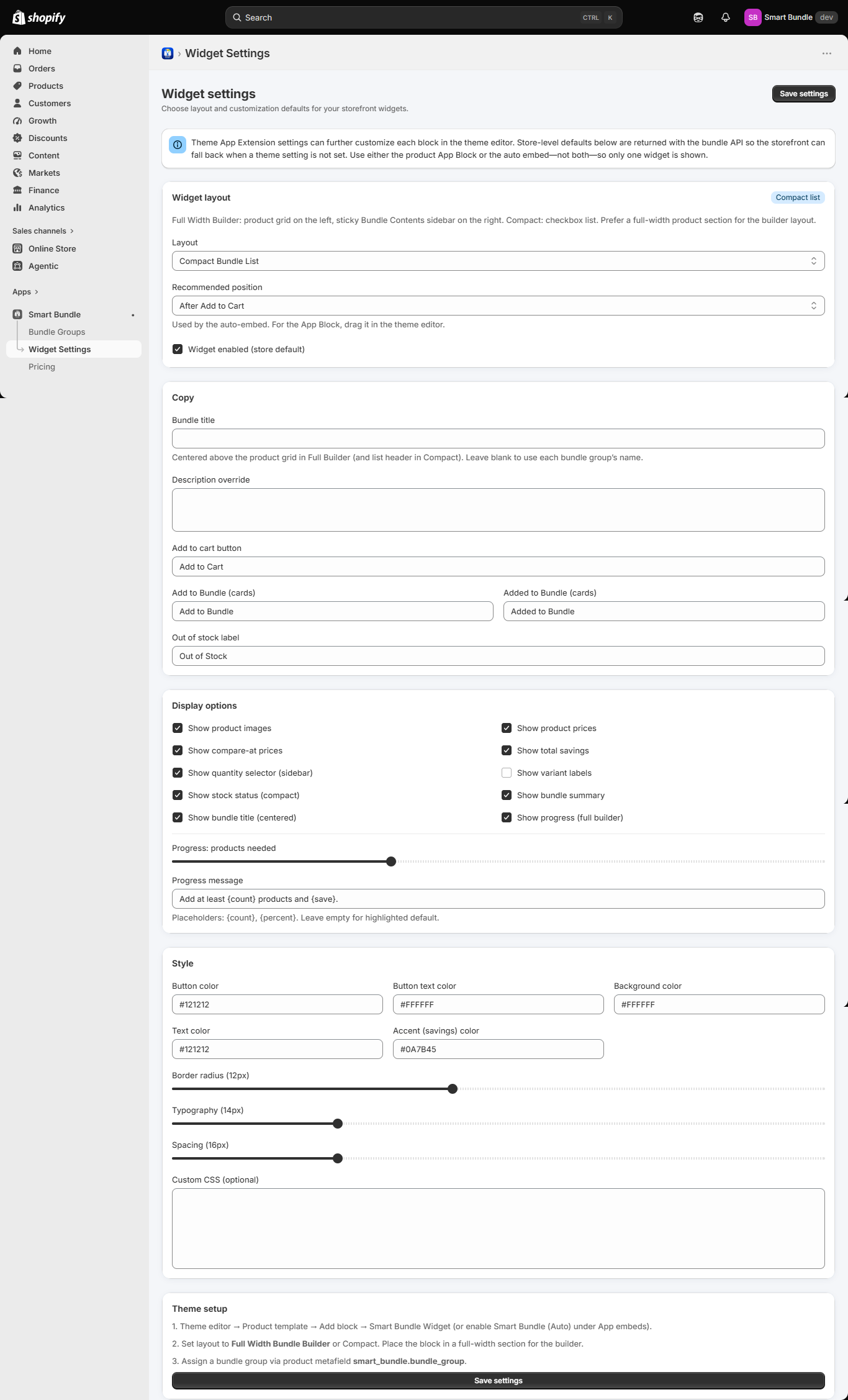Click the Border radius slider handle
The width and height of the screenshot is (848, 1400).
coord(453,1089)
